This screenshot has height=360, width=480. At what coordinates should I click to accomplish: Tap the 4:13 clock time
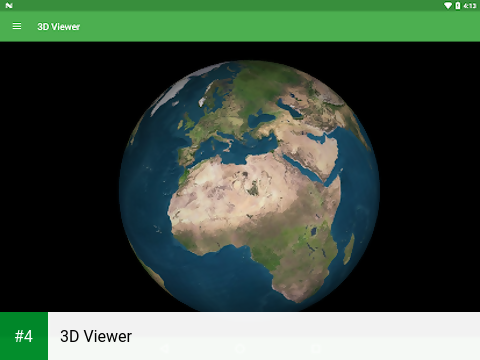[x=470, y=6]
